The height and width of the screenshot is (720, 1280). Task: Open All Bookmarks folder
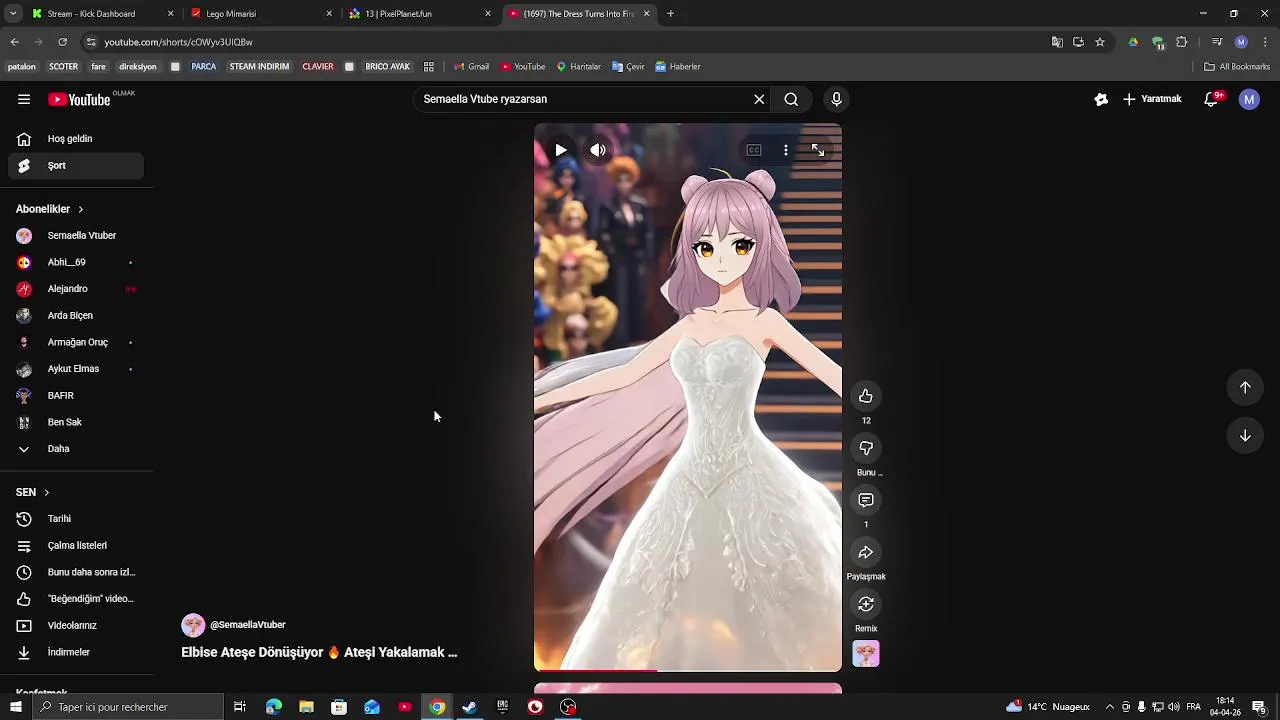[x=1237, y=67]
